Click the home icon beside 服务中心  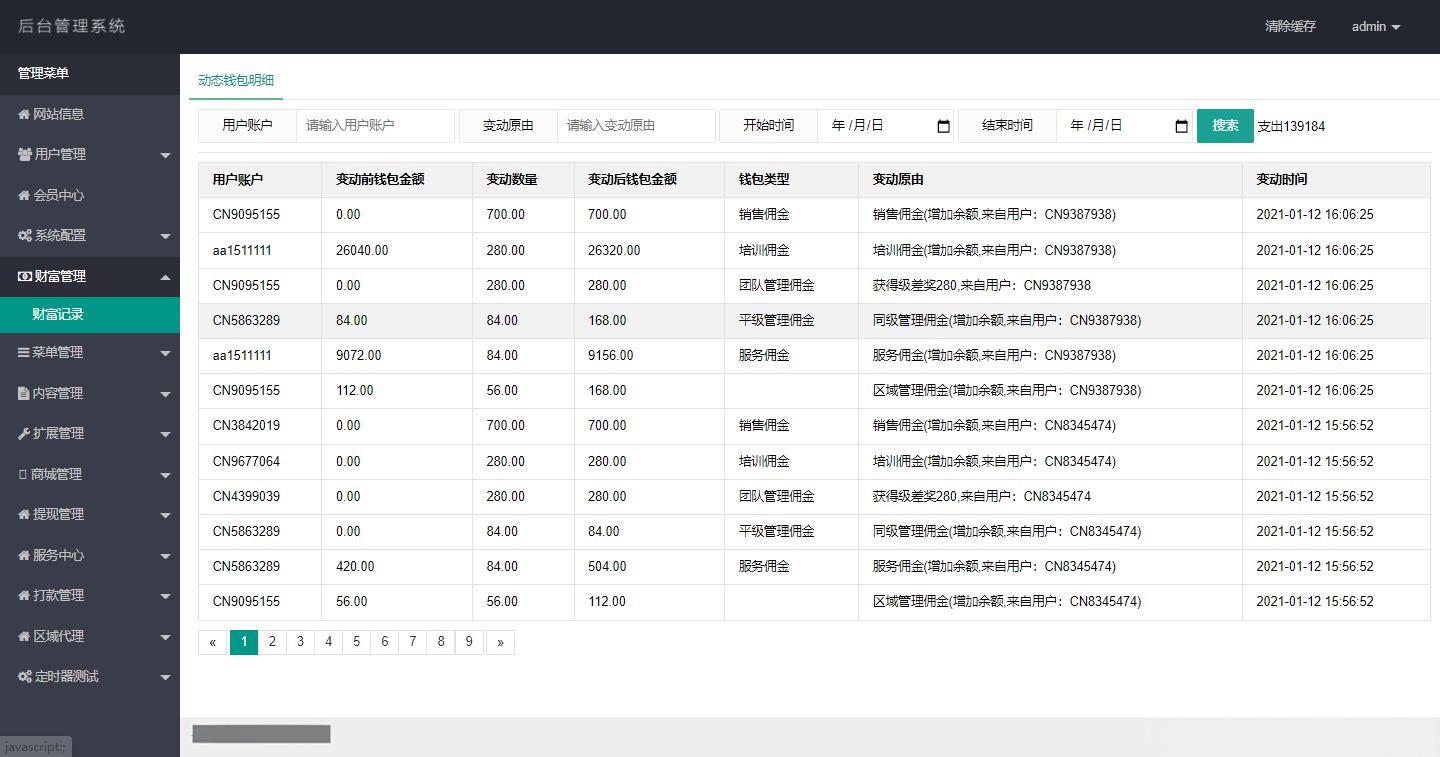(24, 555)
